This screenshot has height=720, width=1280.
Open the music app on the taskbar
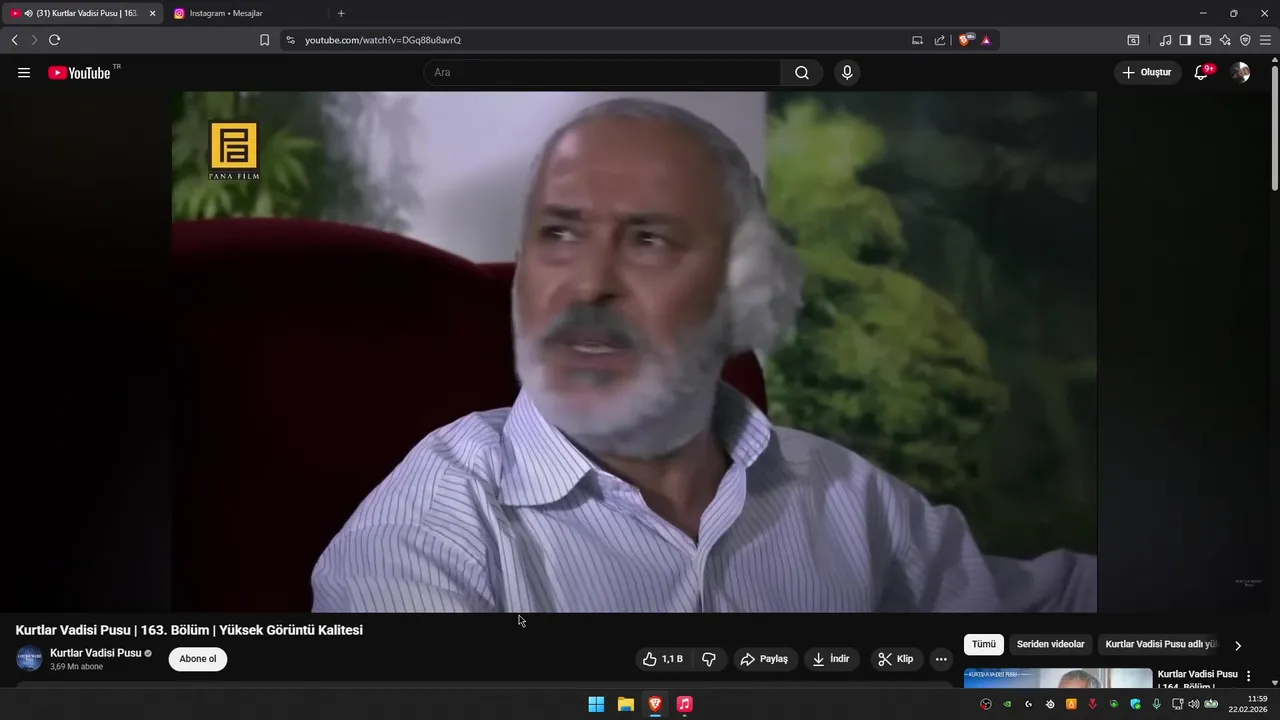pos(684,704)
